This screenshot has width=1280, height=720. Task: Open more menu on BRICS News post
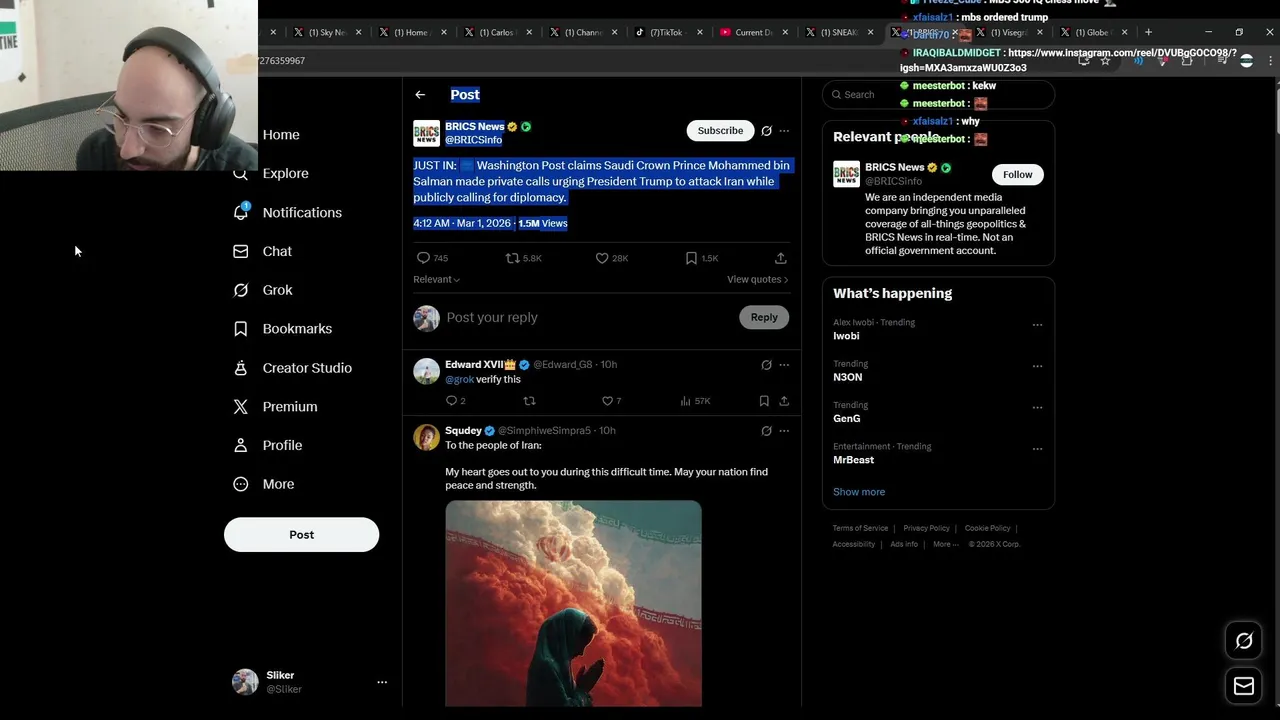784,131
